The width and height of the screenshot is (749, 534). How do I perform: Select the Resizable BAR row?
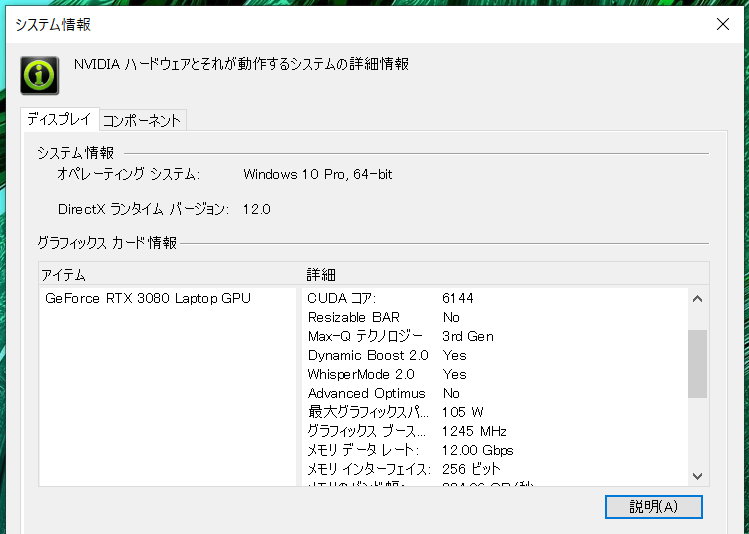494,318
